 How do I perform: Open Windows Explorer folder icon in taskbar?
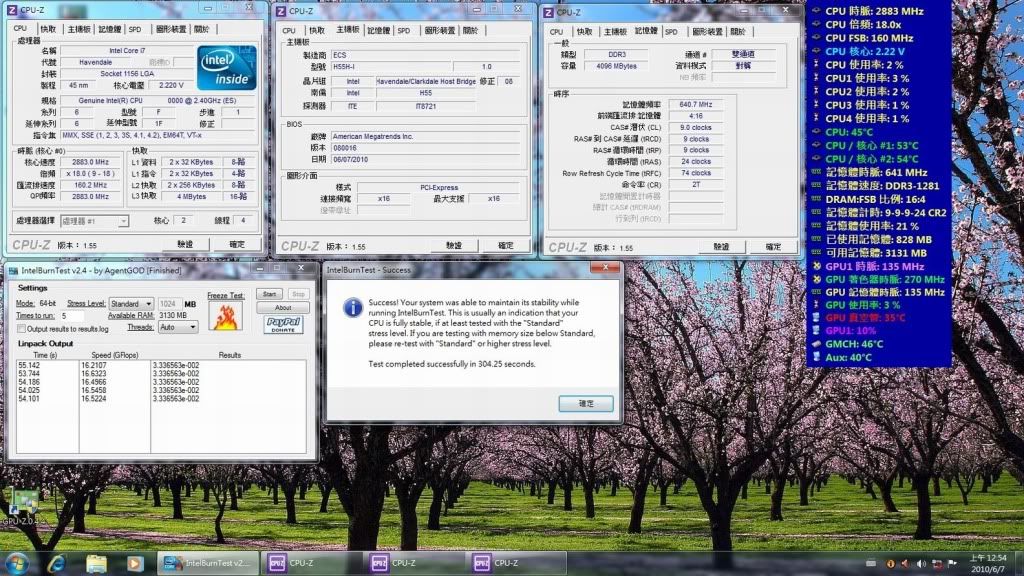[x=96, y=563]
